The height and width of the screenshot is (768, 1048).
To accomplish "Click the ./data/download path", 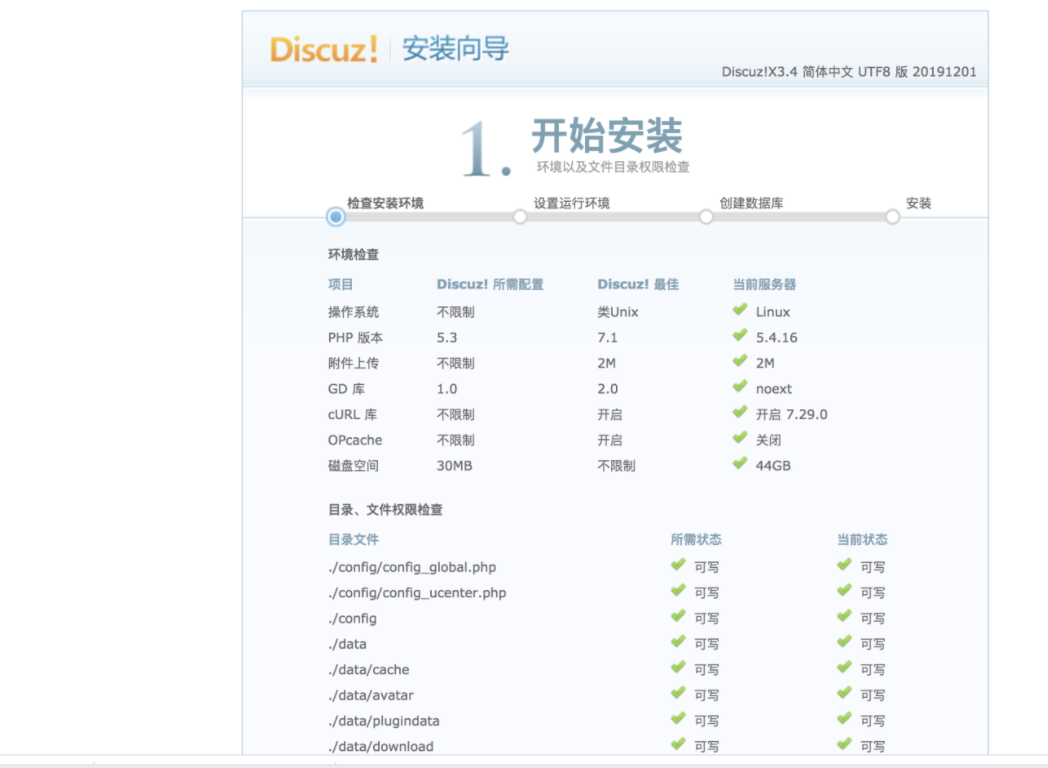I will (380, 747).
